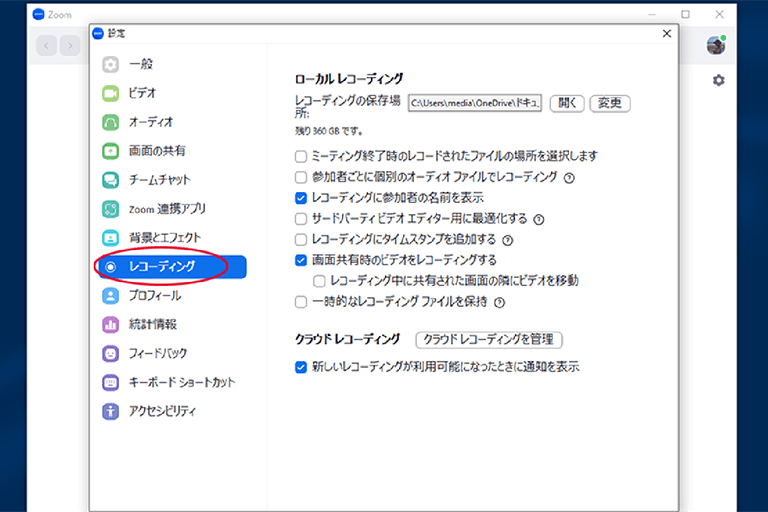
Task: Uncheck 画面共有時のビデオをレコーディングする
Action: (301, 260)
